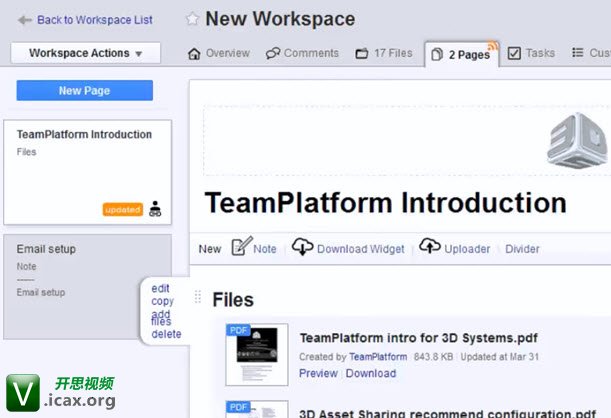The height and width of the screenshot is (418, 611).
Task: Click the Overview house icon
Action: coord(194,53)
